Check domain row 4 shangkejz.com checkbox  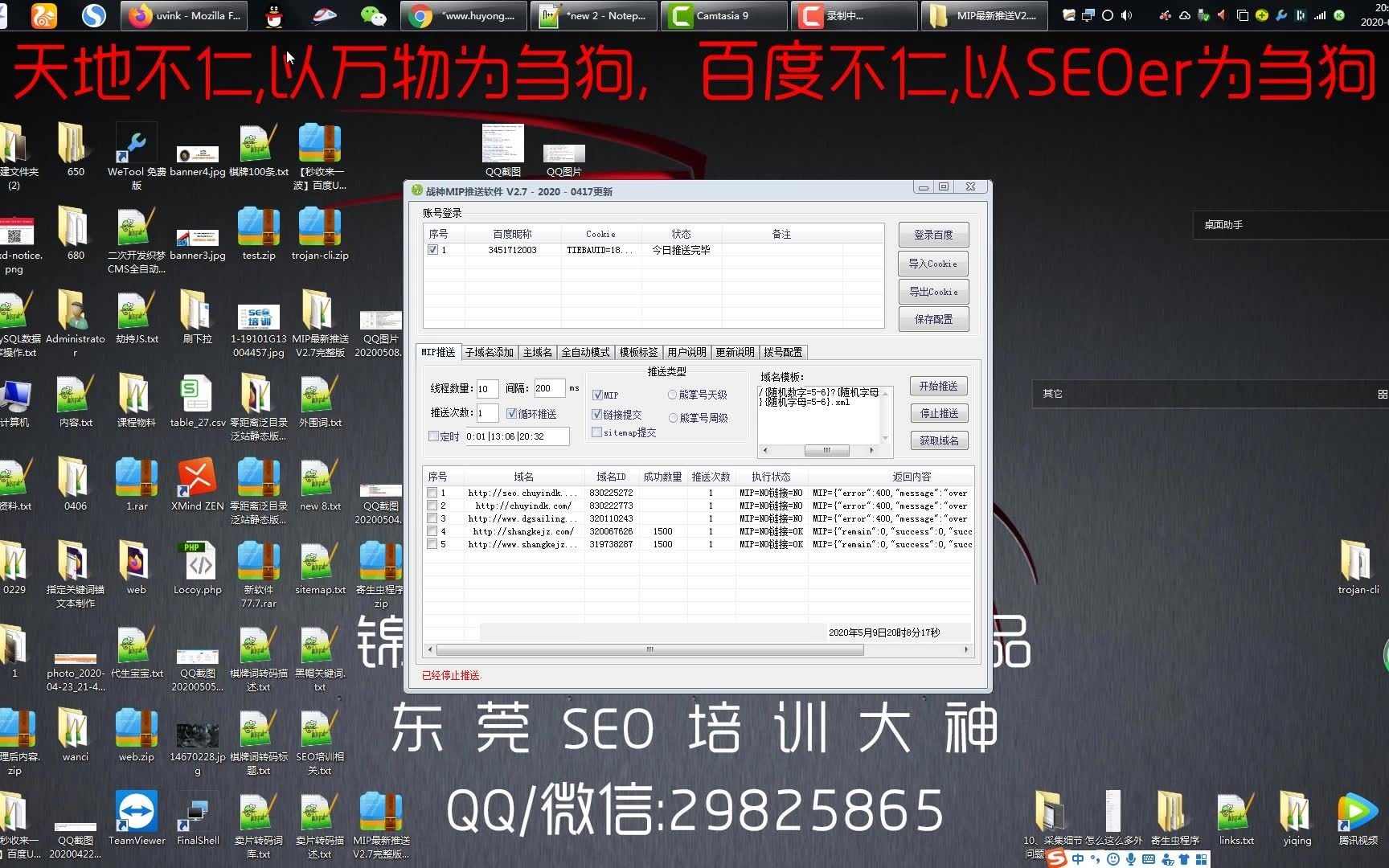coord(432,531)
